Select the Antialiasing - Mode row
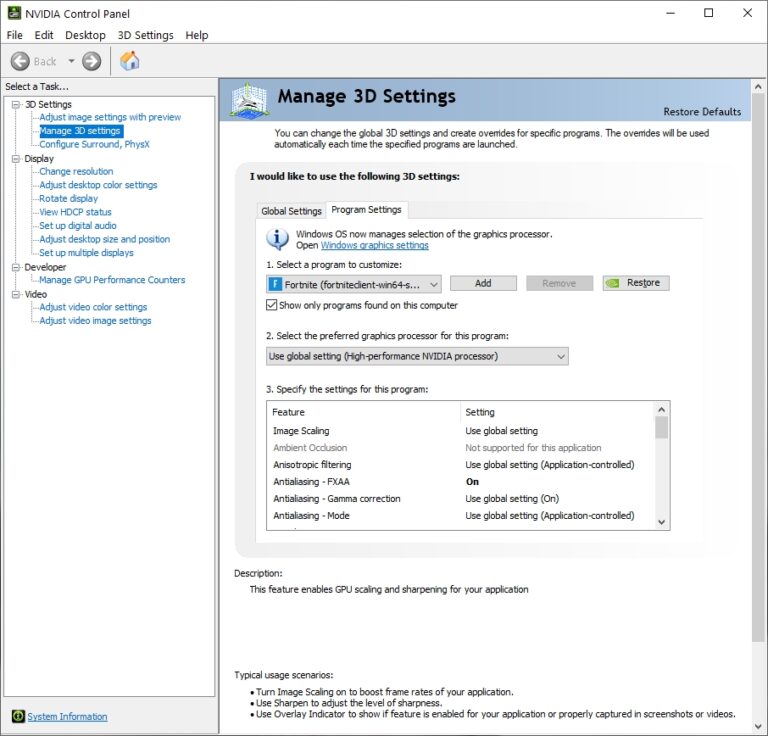Image resolution: width=768 pixels, height=736 pixels. [460, 516]
